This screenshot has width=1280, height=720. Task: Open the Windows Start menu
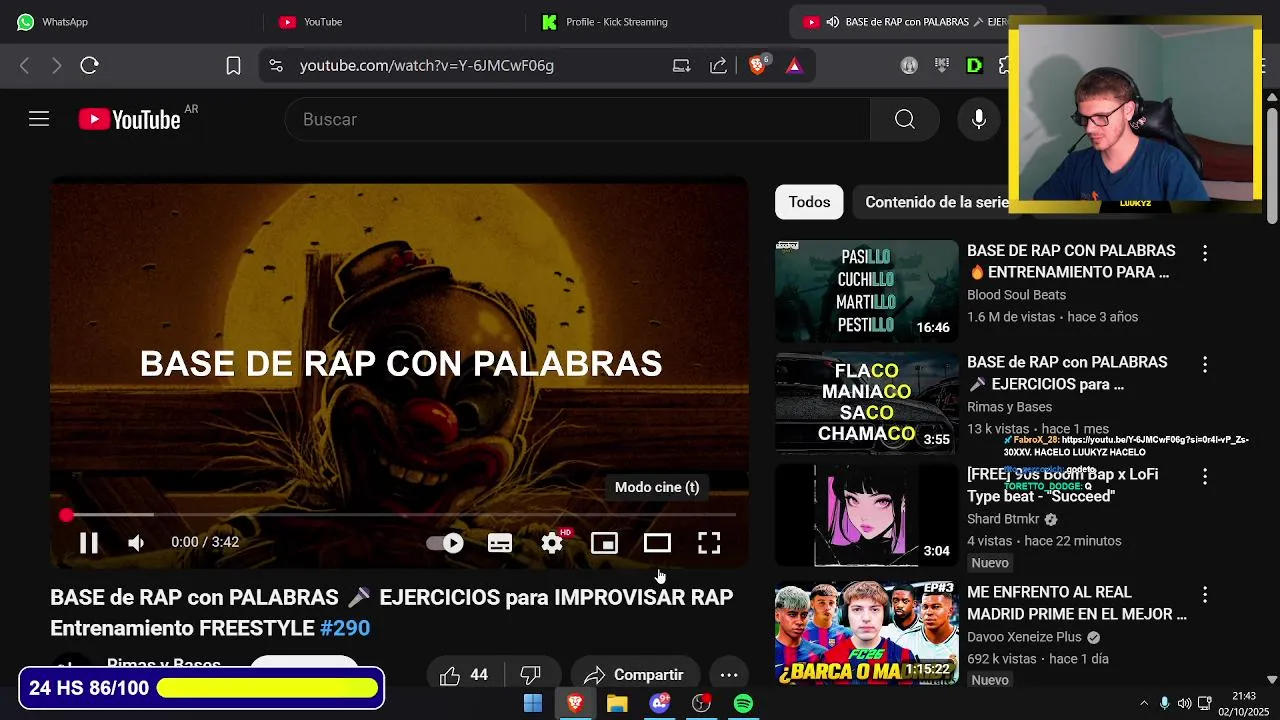[533, 704]
